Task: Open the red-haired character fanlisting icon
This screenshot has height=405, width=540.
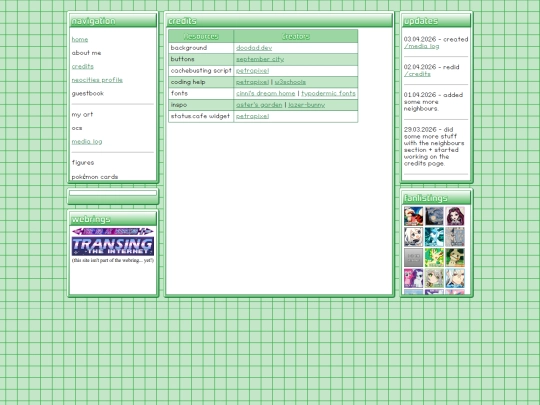Action: 413,216
